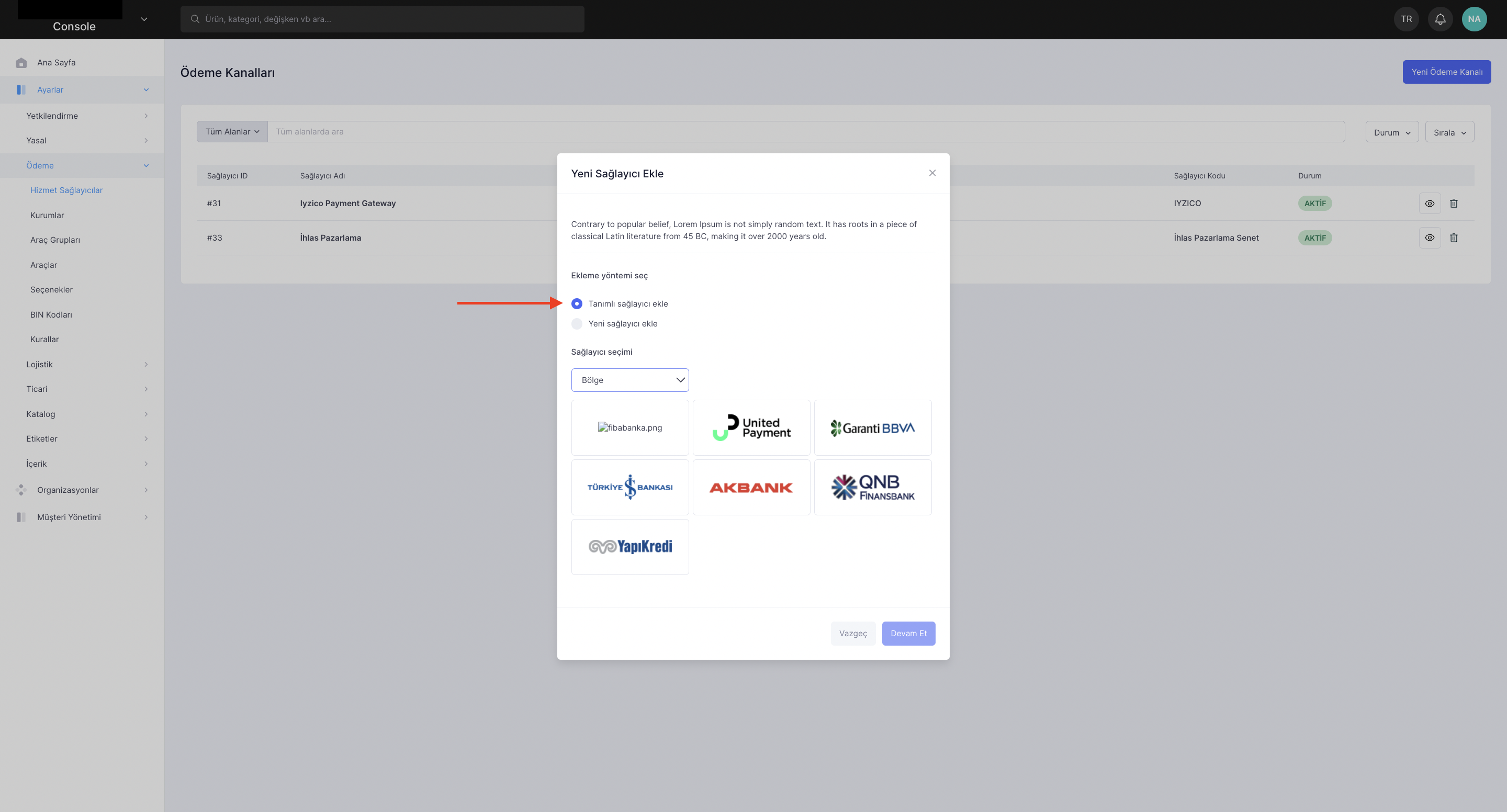Screen dimensions: 1507x812
Task: Open the Sırala sort dropdown
Action: [x=1449, y=132]
